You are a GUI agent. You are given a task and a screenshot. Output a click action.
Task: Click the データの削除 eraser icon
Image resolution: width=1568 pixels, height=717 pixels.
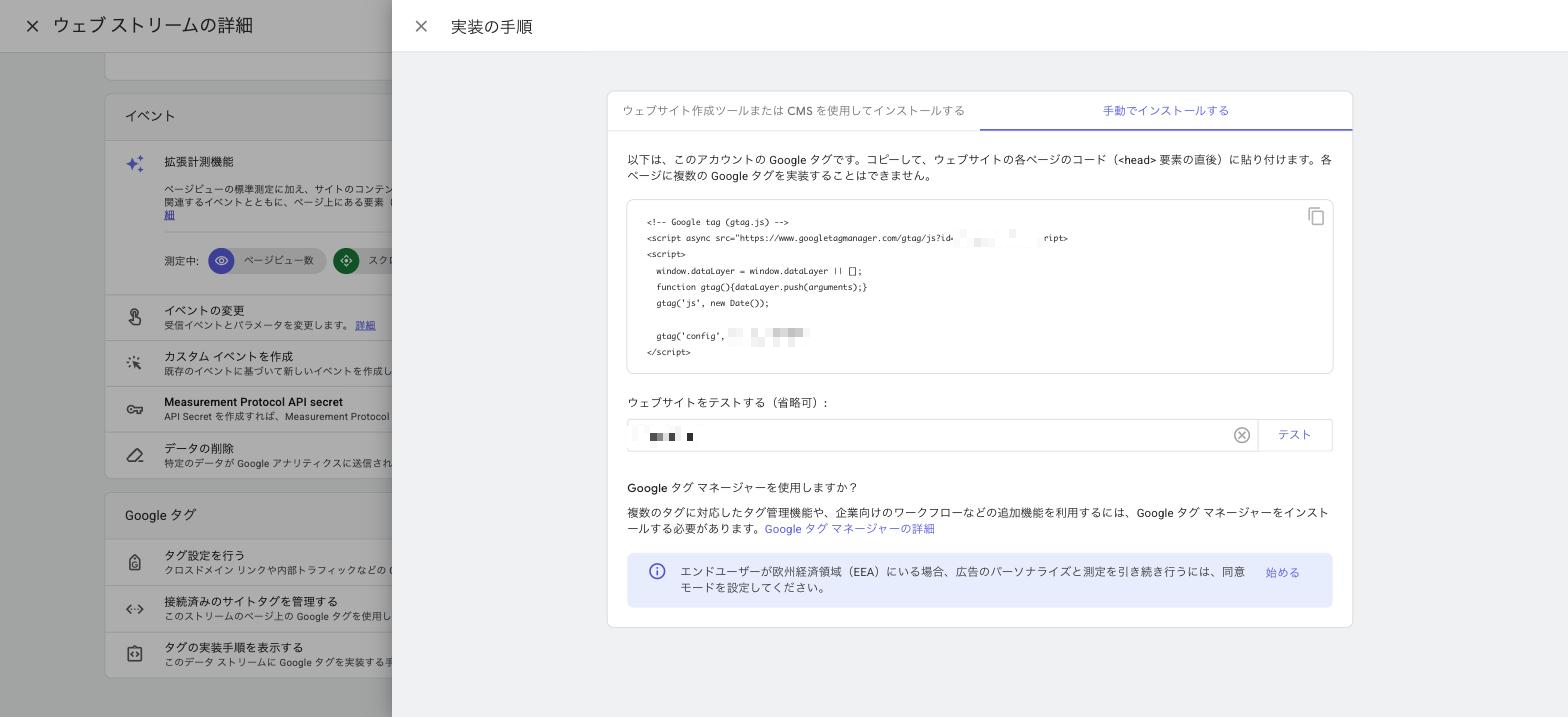coord(134,455)
